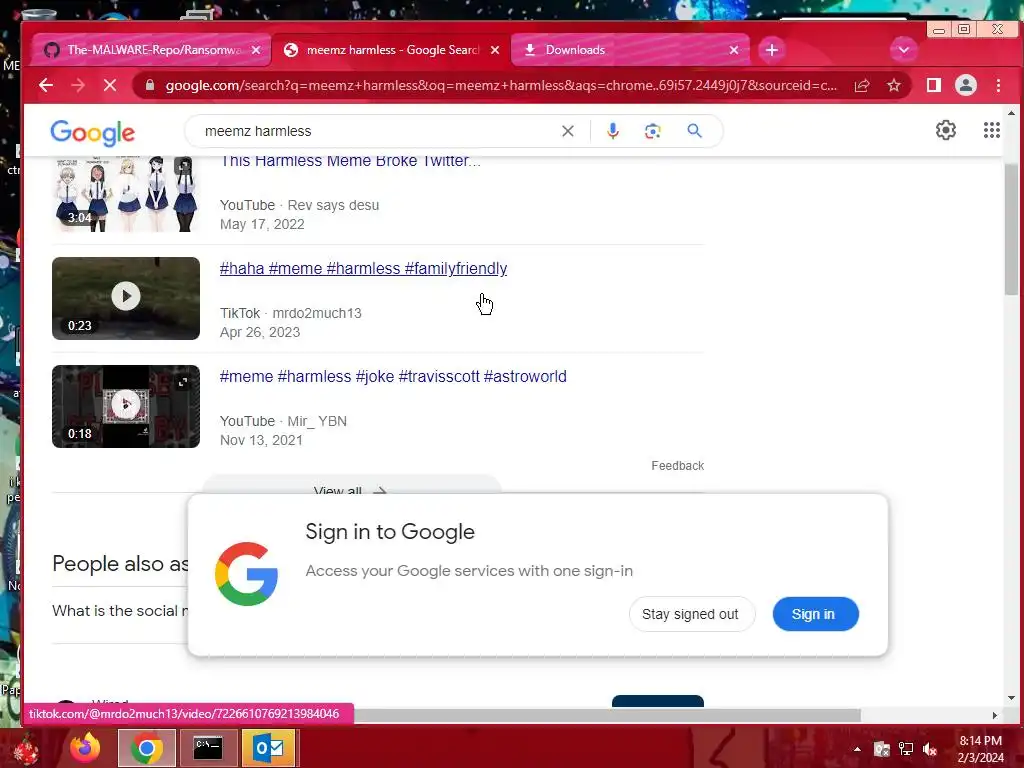Click the URL address bar
1024x768 pixels.
click(500, 86)
